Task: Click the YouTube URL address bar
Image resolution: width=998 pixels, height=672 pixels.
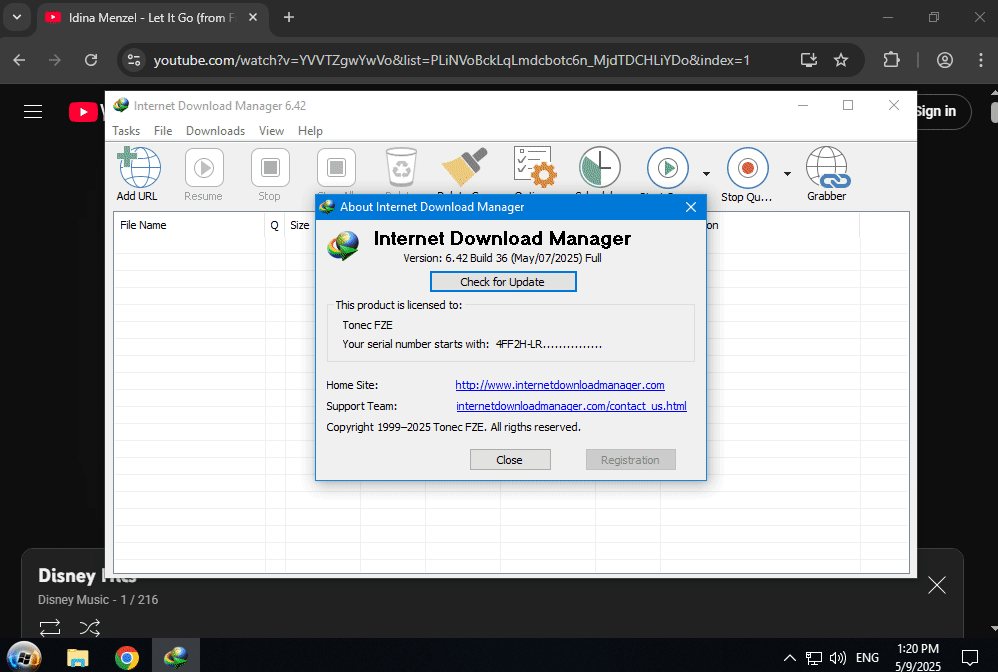Action: (x=451, y=60)
